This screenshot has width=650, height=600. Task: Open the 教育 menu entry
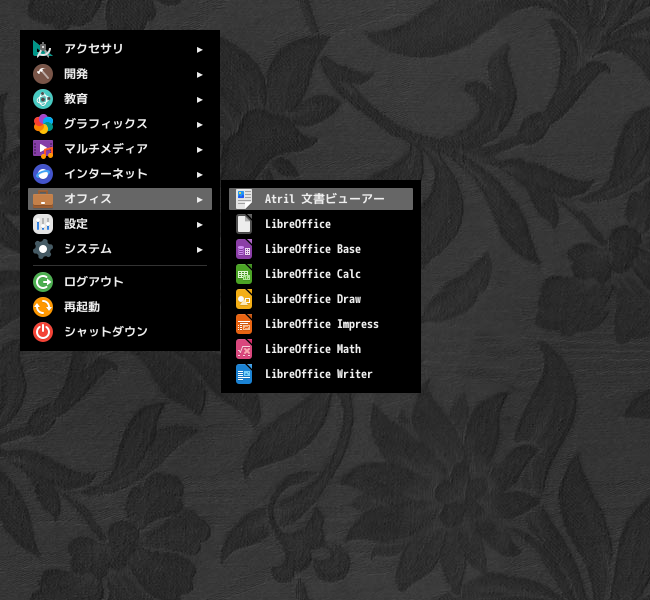click(x=120, y=99)
